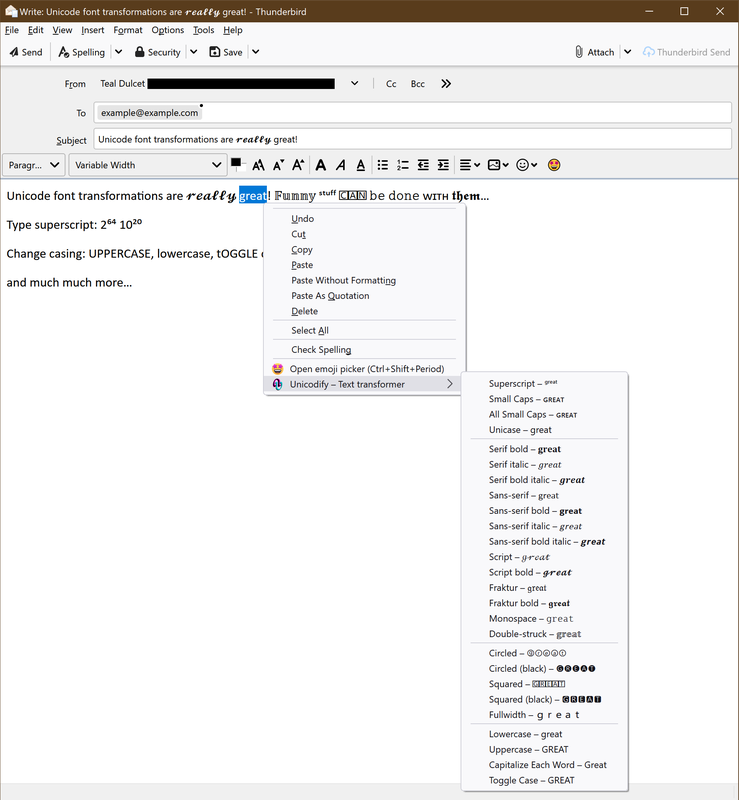Open smiley face insert menu
Screen dimensions: 739x800
coord(527,165)
